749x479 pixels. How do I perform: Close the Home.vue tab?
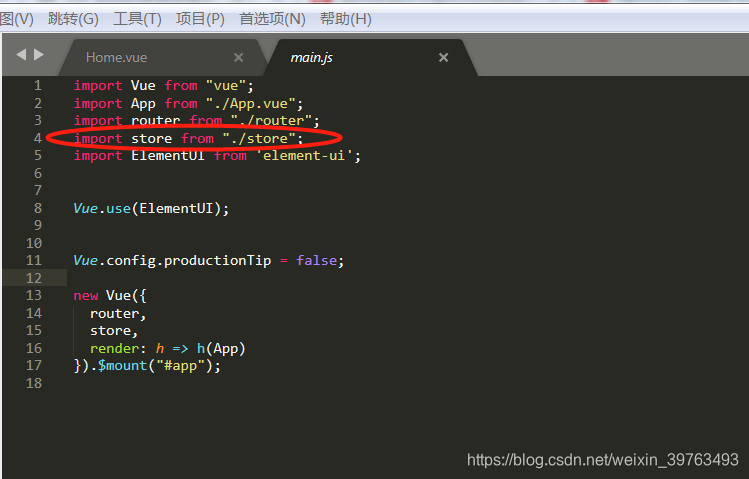[x=238, y=58]
